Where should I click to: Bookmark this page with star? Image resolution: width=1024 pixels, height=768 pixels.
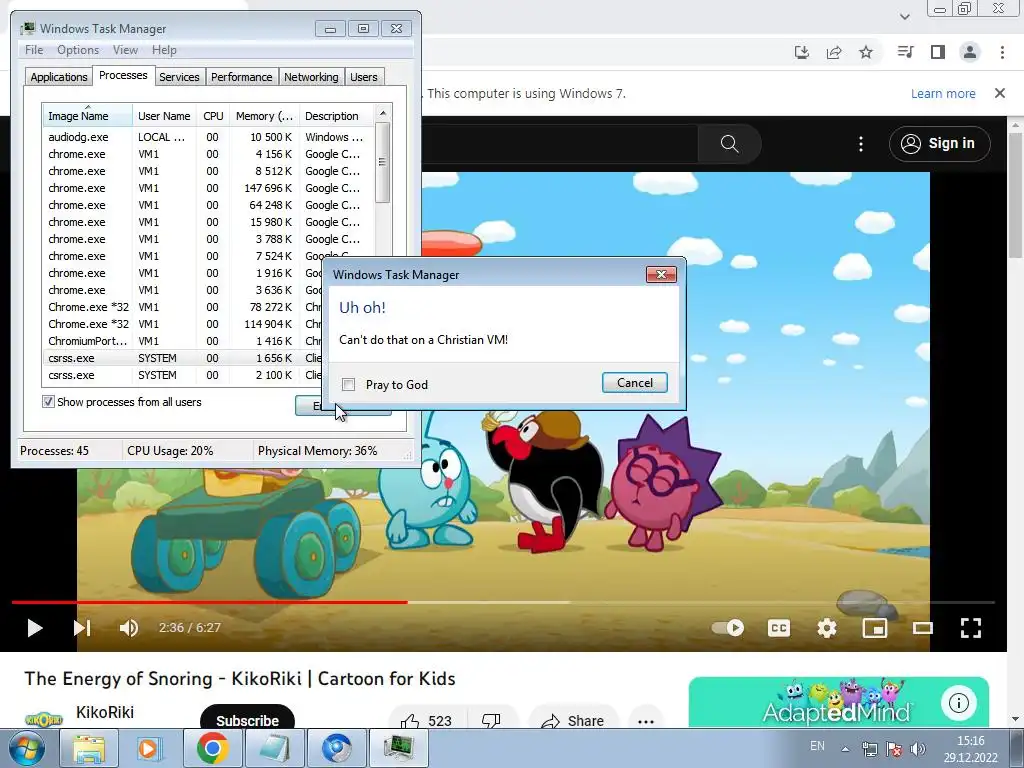[866, 52]
